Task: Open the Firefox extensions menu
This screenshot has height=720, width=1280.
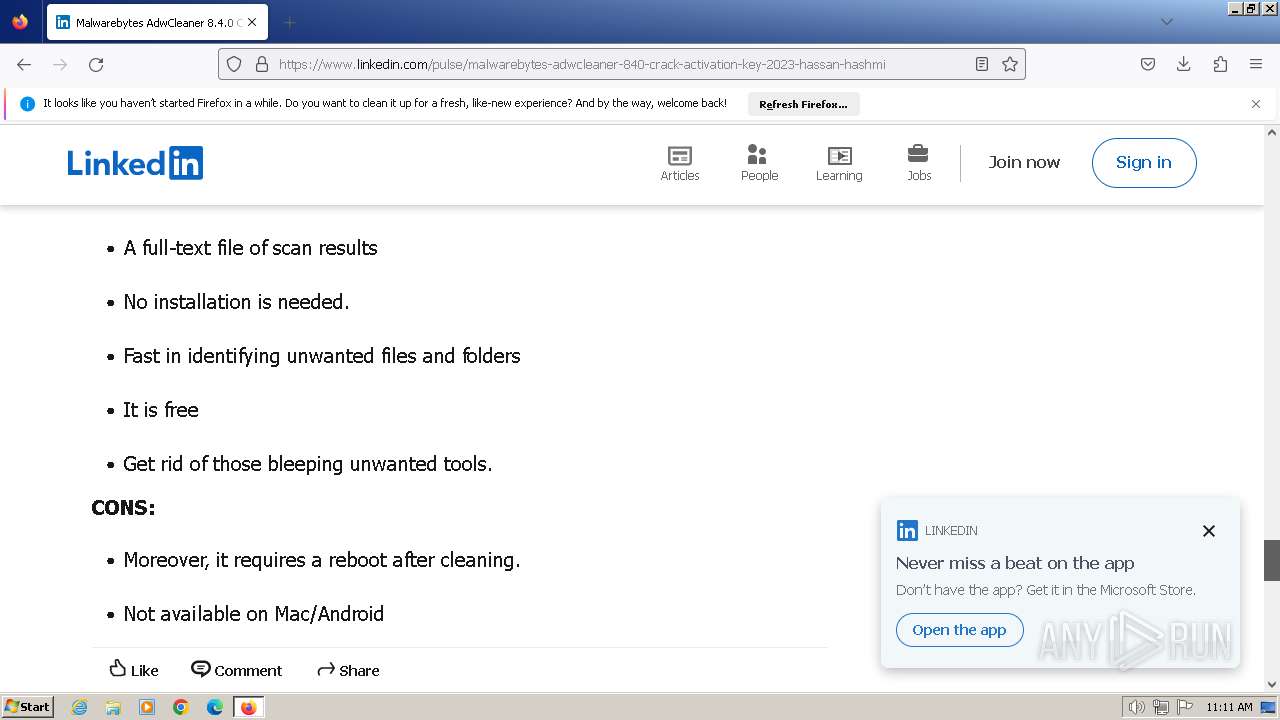Action: tap(1220, 64)
